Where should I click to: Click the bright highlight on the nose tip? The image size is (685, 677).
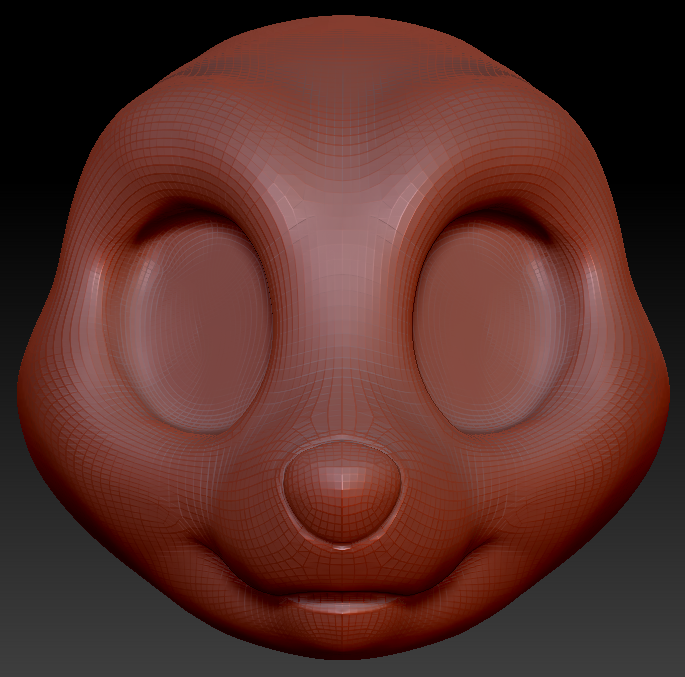tap(343, 478)
